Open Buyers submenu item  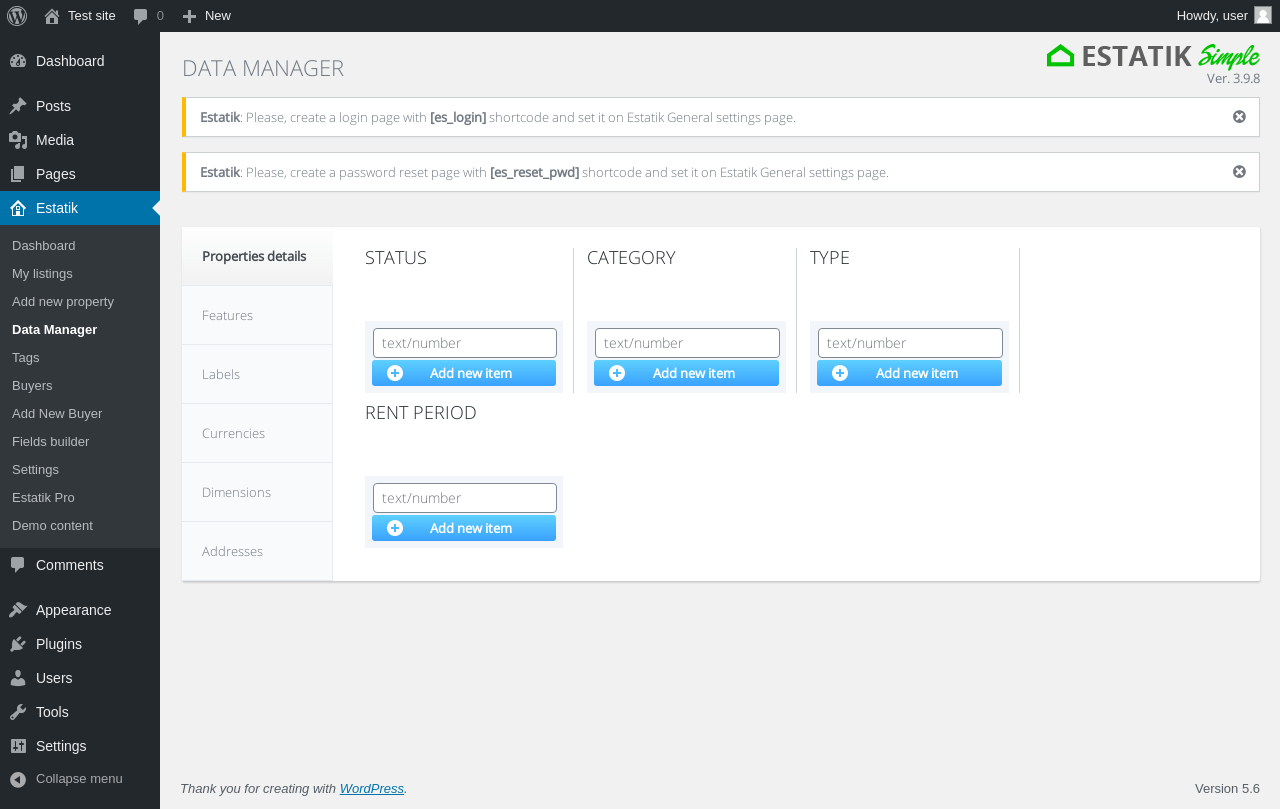click(x=80, y=386)
